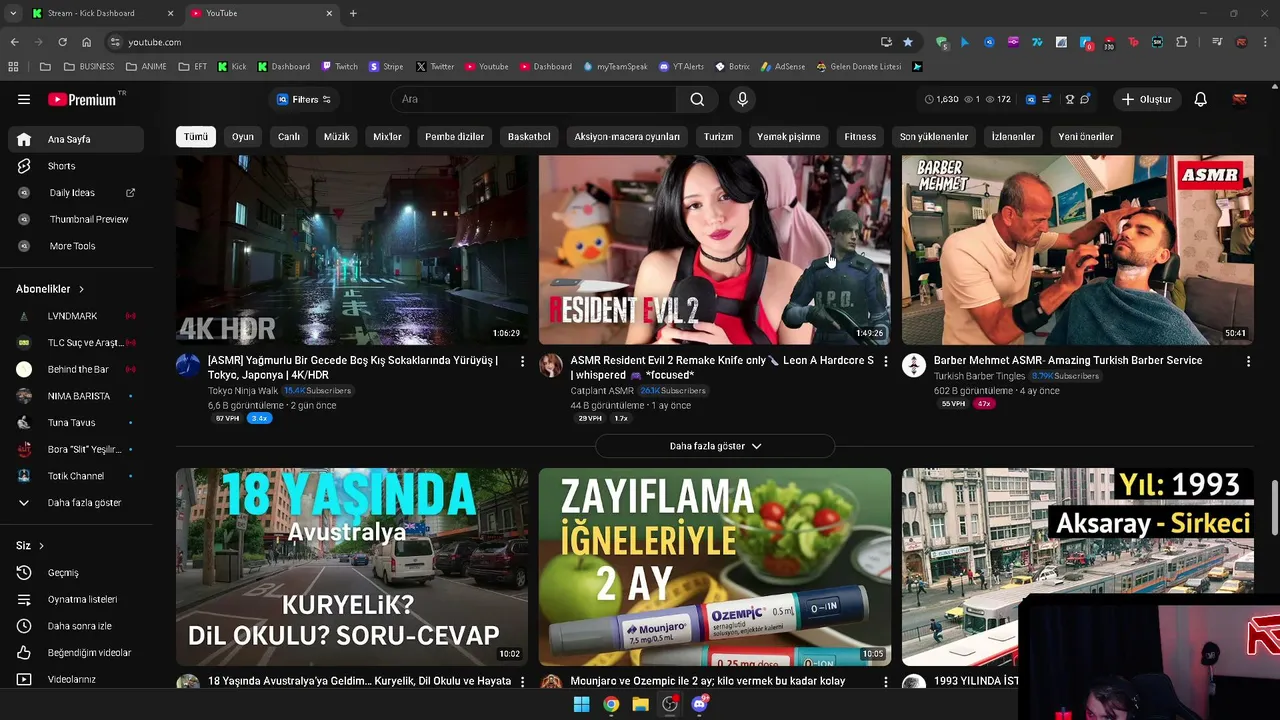
Task: Open the Stripe bookmark
Action: tap(386, 67)
